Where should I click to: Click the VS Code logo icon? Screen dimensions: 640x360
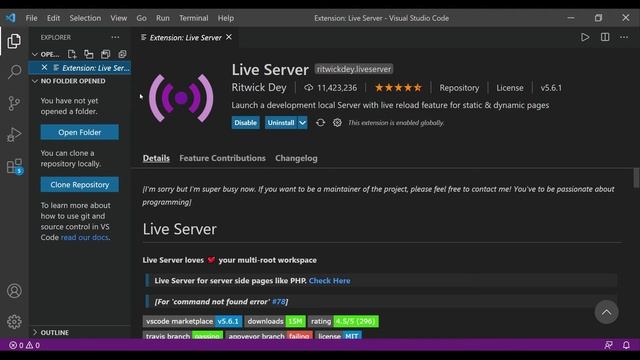click(11, 18)
